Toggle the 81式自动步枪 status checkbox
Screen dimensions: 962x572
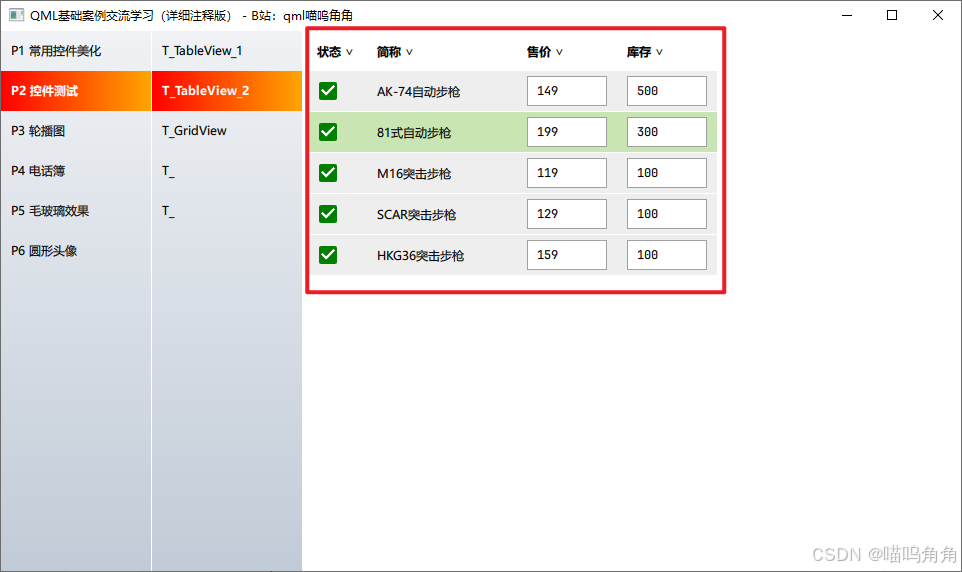coord(328,132)
